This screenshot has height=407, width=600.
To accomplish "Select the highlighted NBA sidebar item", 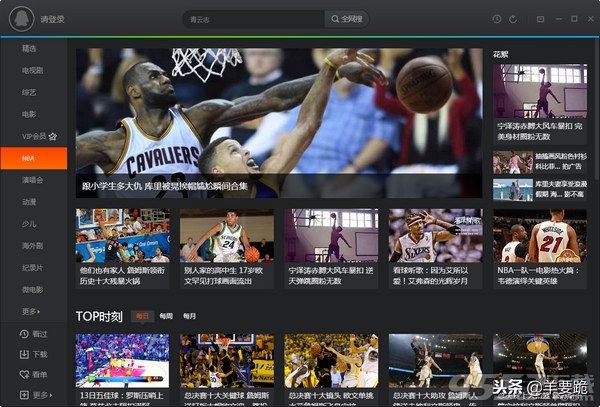I will tap(34, 158).
